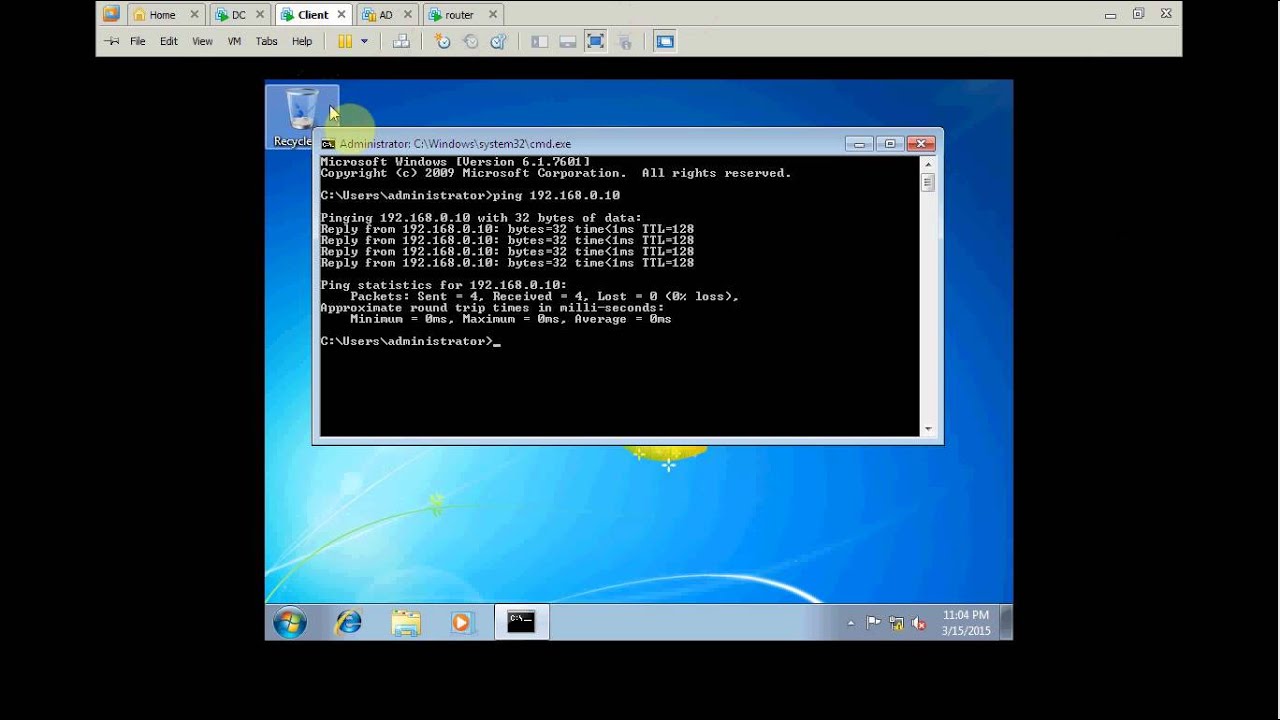The width and height of the screenshot is (1280, 720).
Task: Toggle the thumbnail bar icon
Action: tap(568, 41)
